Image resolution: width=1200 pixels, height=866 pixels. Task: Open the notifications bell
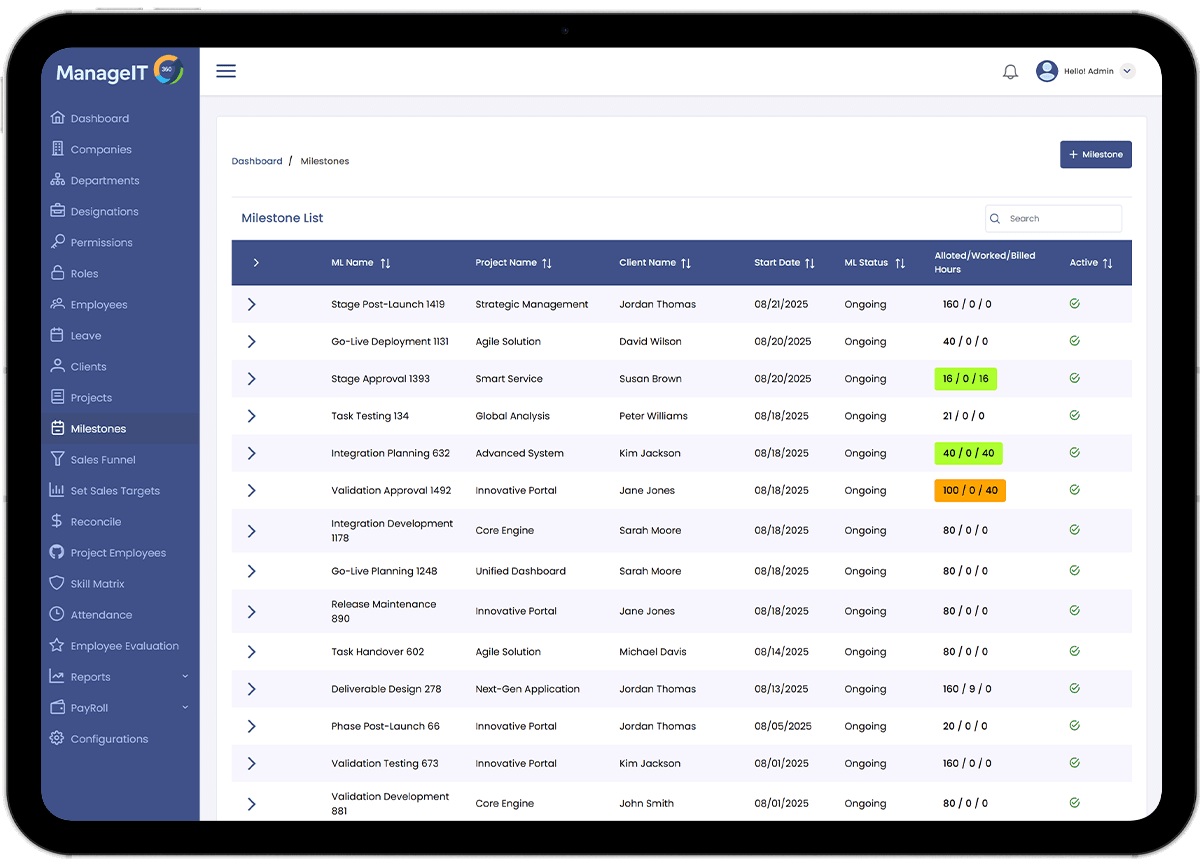tap(1010, 72)
